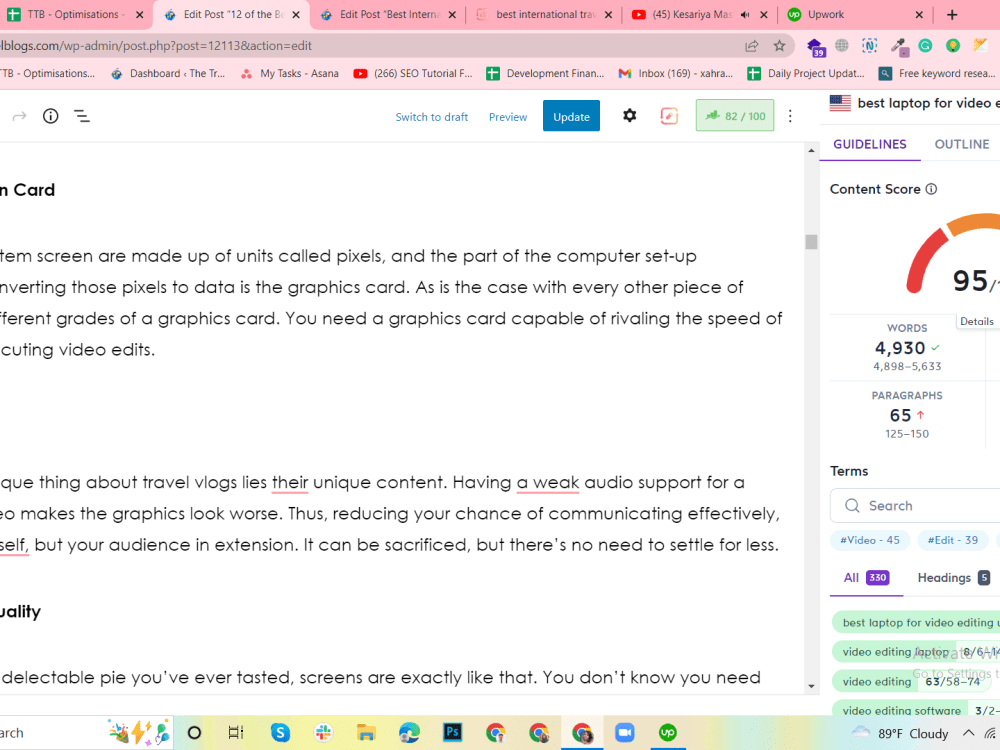The image size is (1000, 750).
Task: Switch to the TTB - Optimisations tab
Action: [73, 14]
